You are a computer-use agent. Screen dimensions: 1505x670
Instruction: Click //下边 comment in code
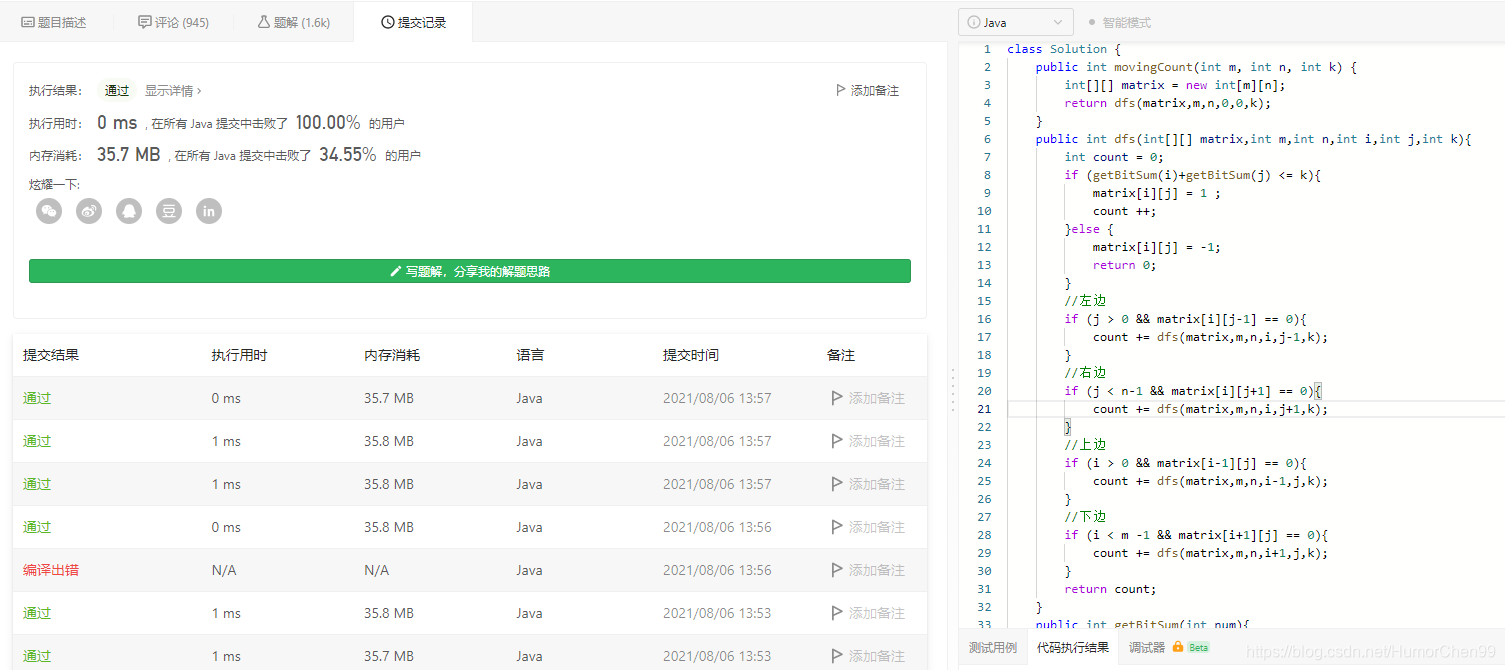click(1085, 517)
